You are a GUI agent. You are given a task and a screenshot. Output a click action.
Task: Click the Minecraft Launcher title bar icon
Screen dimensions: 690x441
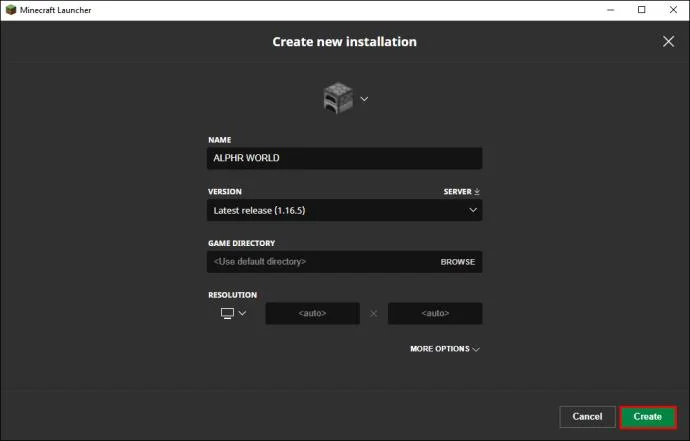pyautogui.click(x=11, y=10)
